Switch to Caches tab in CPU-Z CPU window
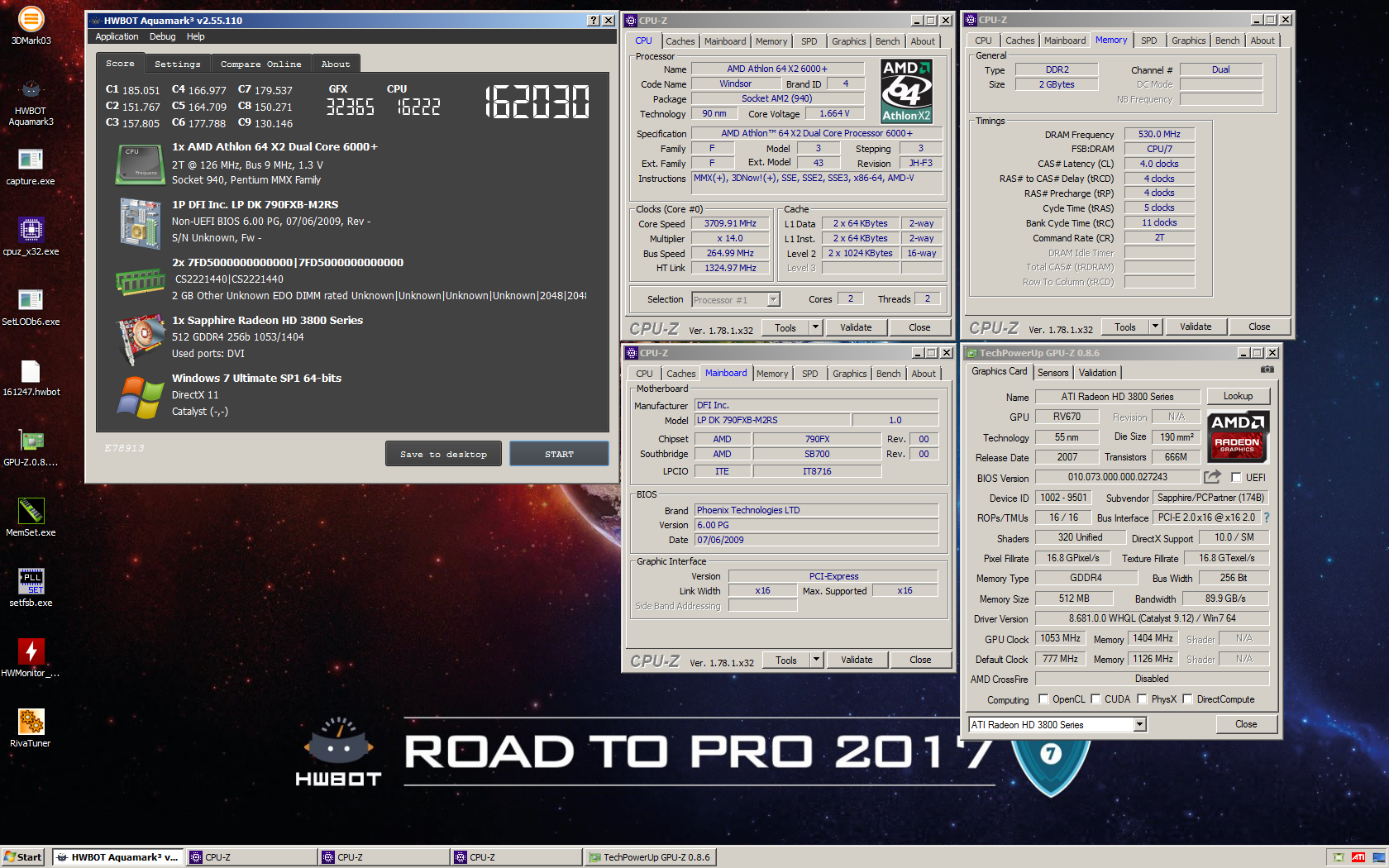This screenshot has width=1389, height=868. [x=680, y=41]
